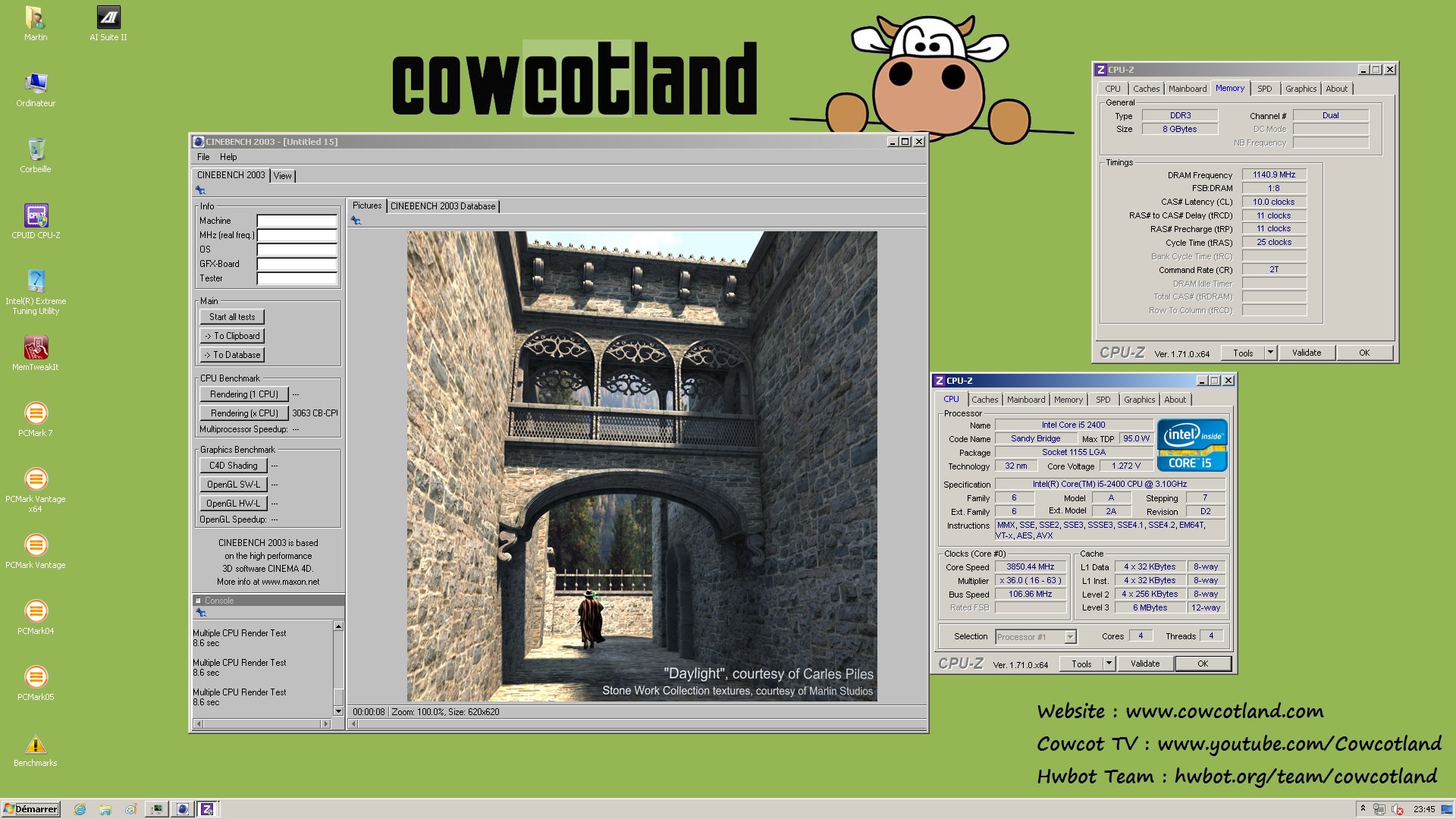Open the Processor #1 selection dropdown
1456x819 pixels.
[x=1070, y=637]
